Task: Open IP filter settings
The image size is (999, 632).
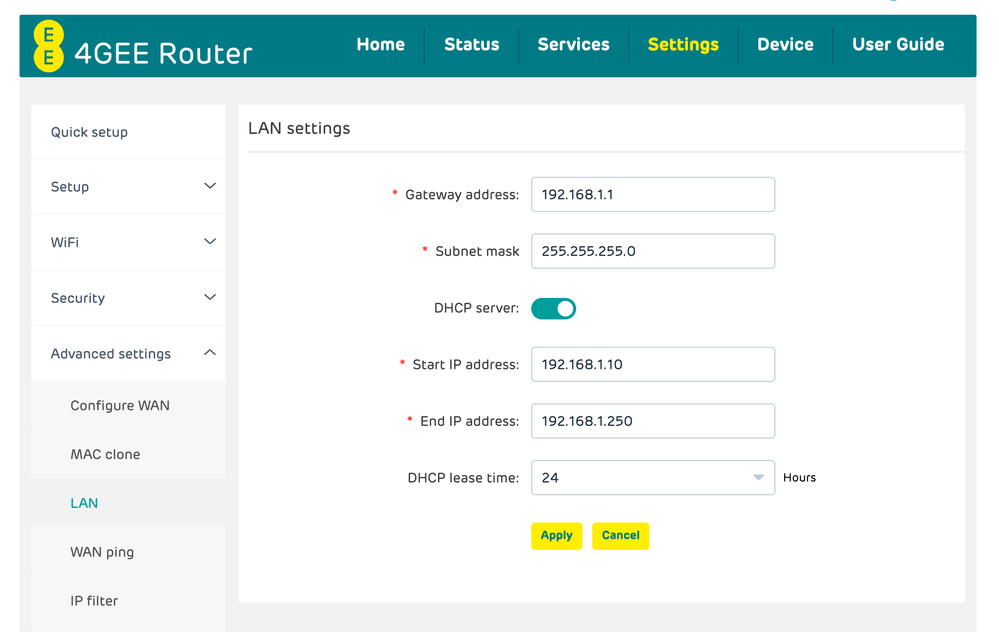Action: pos(93,600)
